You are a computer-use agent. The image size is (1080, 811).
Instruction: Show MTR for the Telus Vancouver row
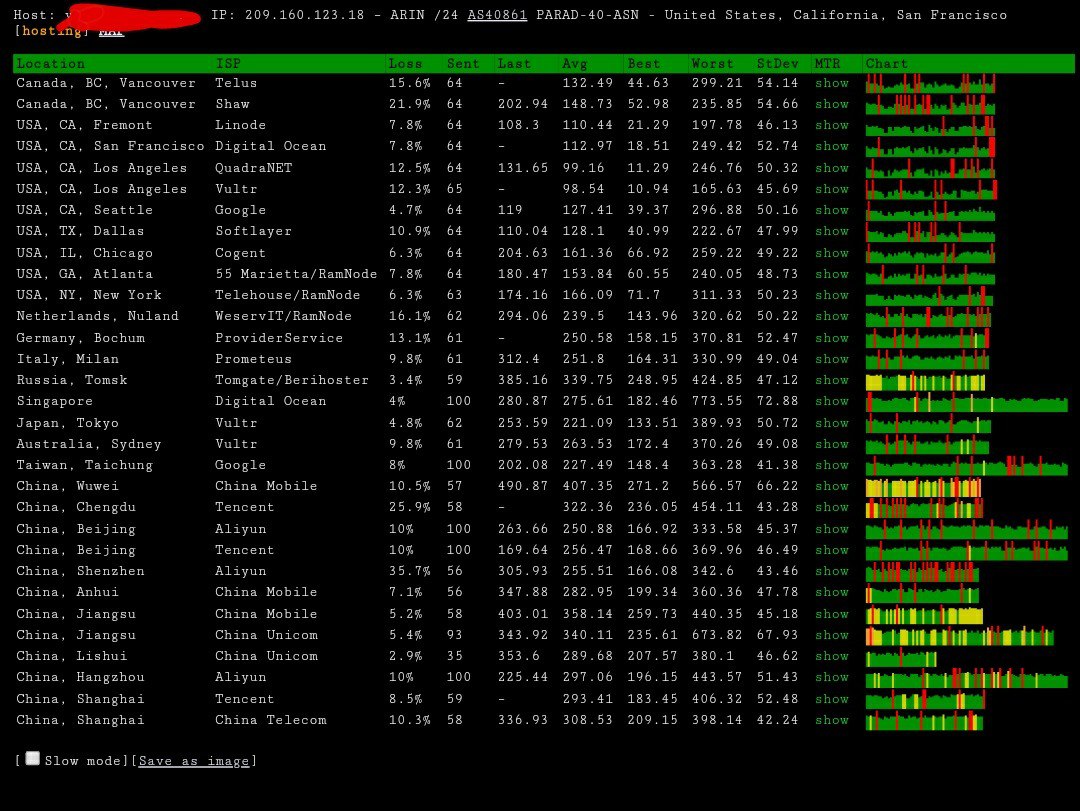point(831,83)
